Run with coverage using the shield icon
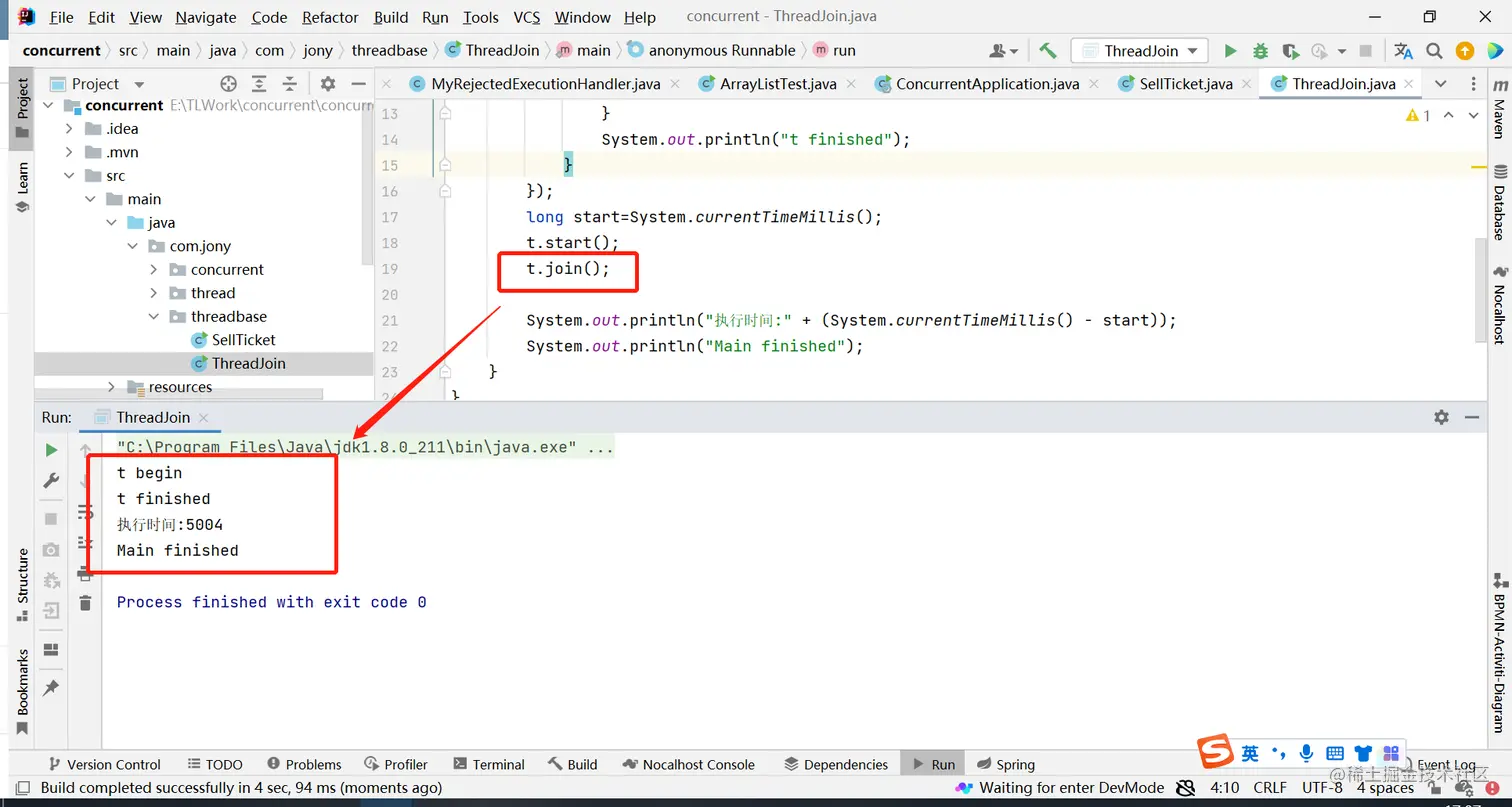Screen dimensions: 1512x807 (1290, 51)
